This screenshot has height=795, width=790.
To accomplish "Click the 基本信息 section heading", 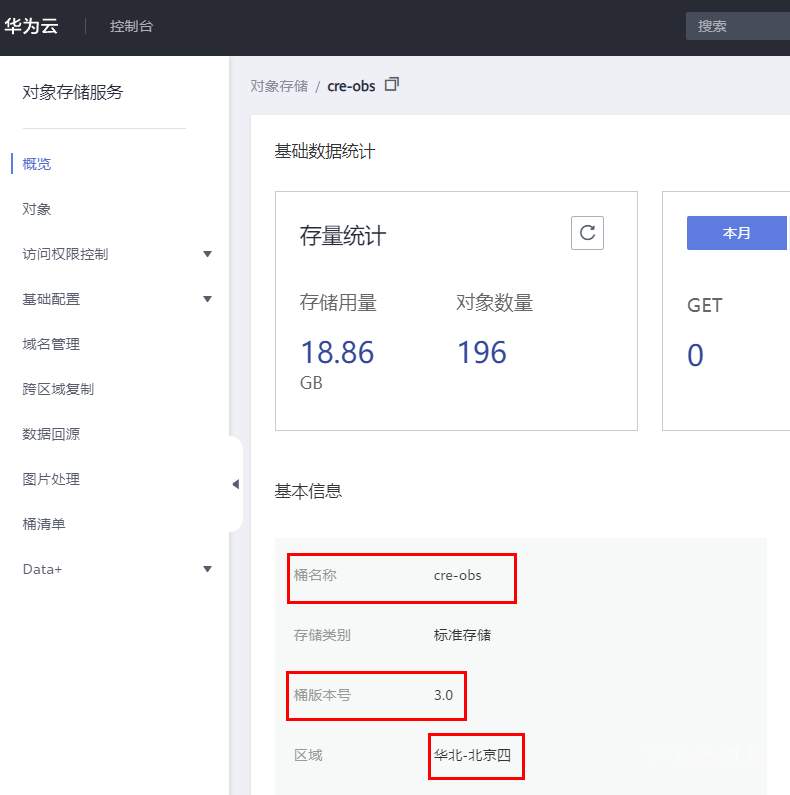I will (x=308, y=491).
